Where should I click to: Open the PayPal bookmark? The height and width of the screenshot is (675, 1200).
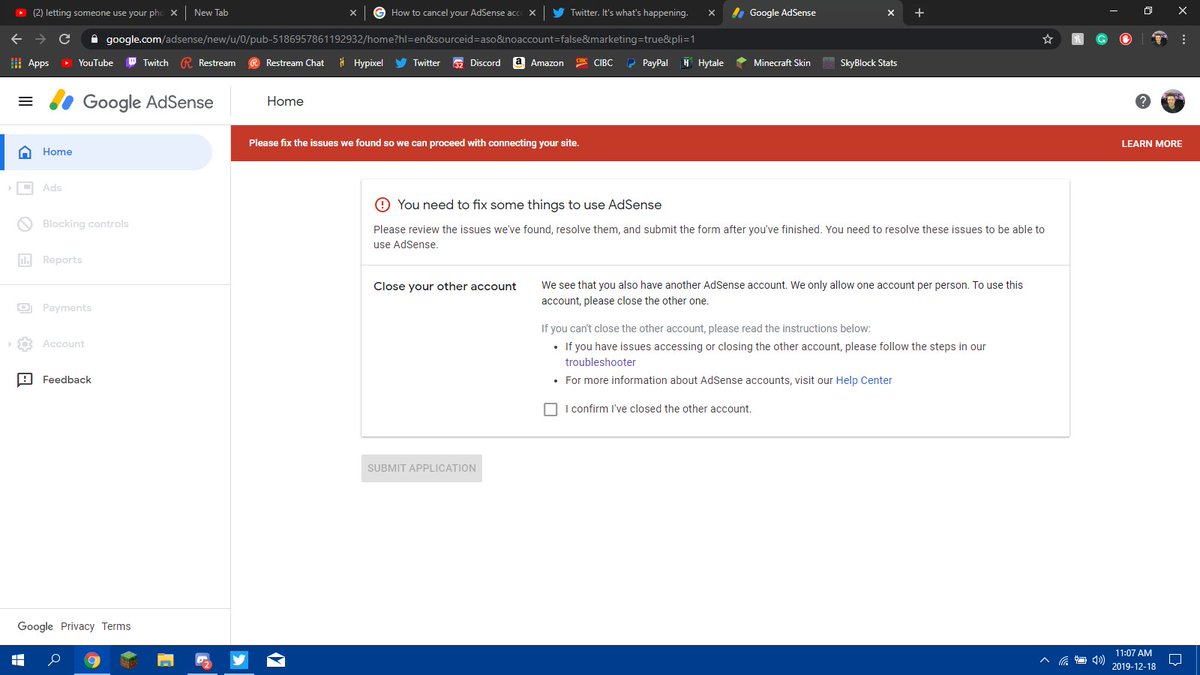click(648, 62)
